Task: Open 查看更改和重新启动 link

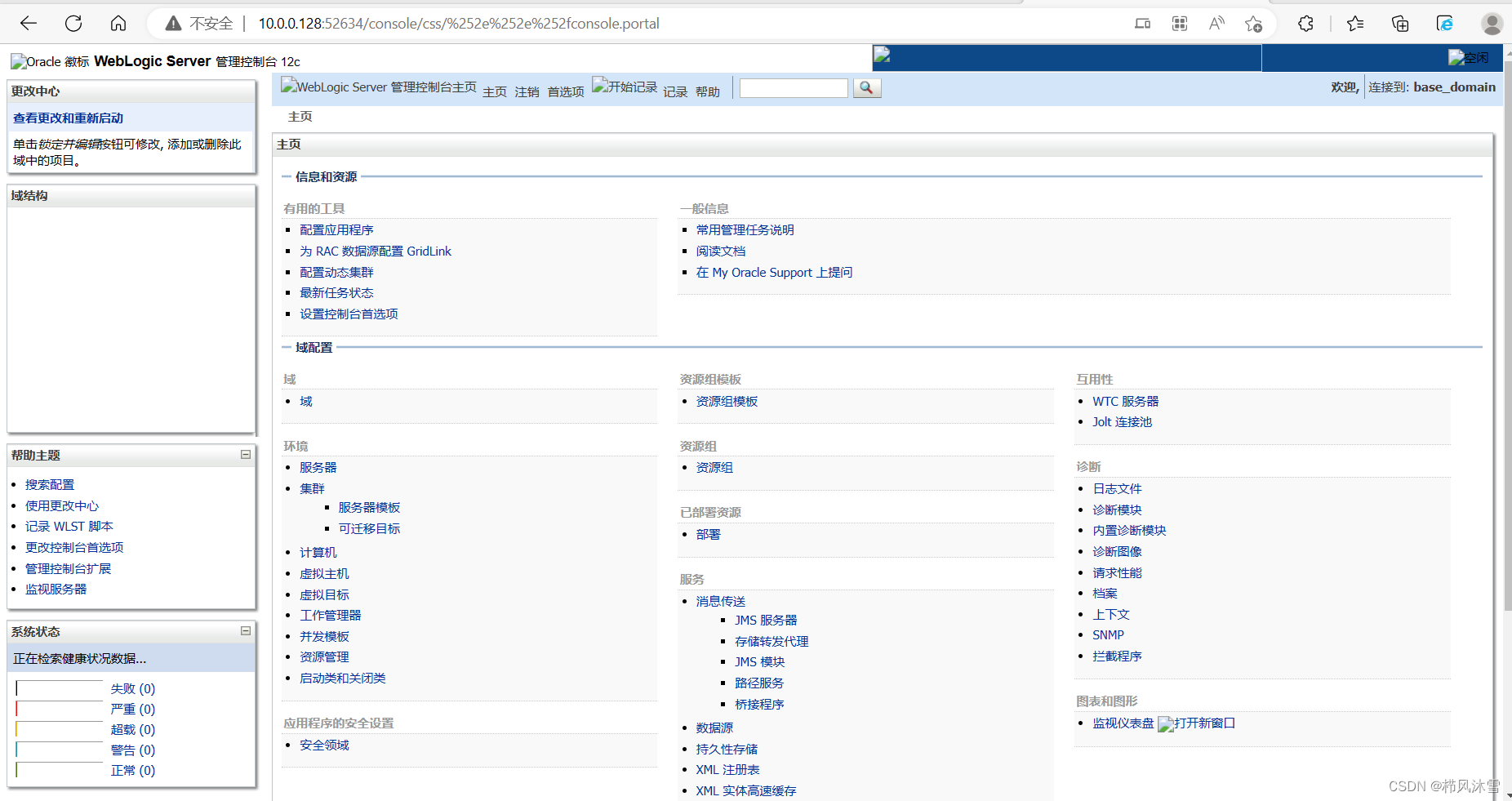Action: (68, 118)
